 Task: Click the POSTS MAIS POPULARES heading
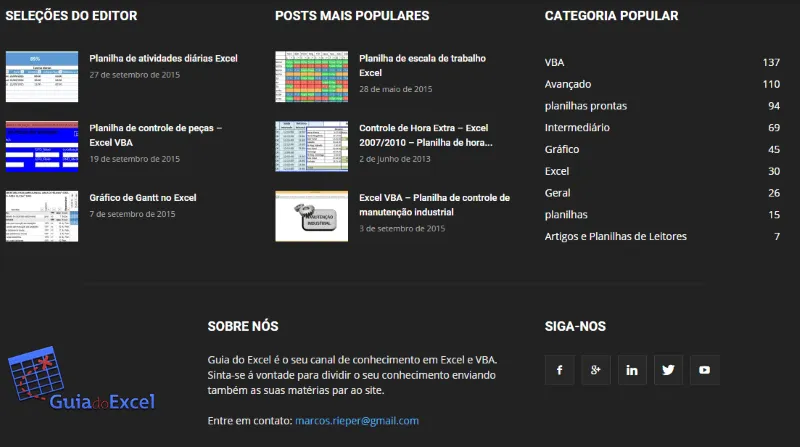[352, 16]
